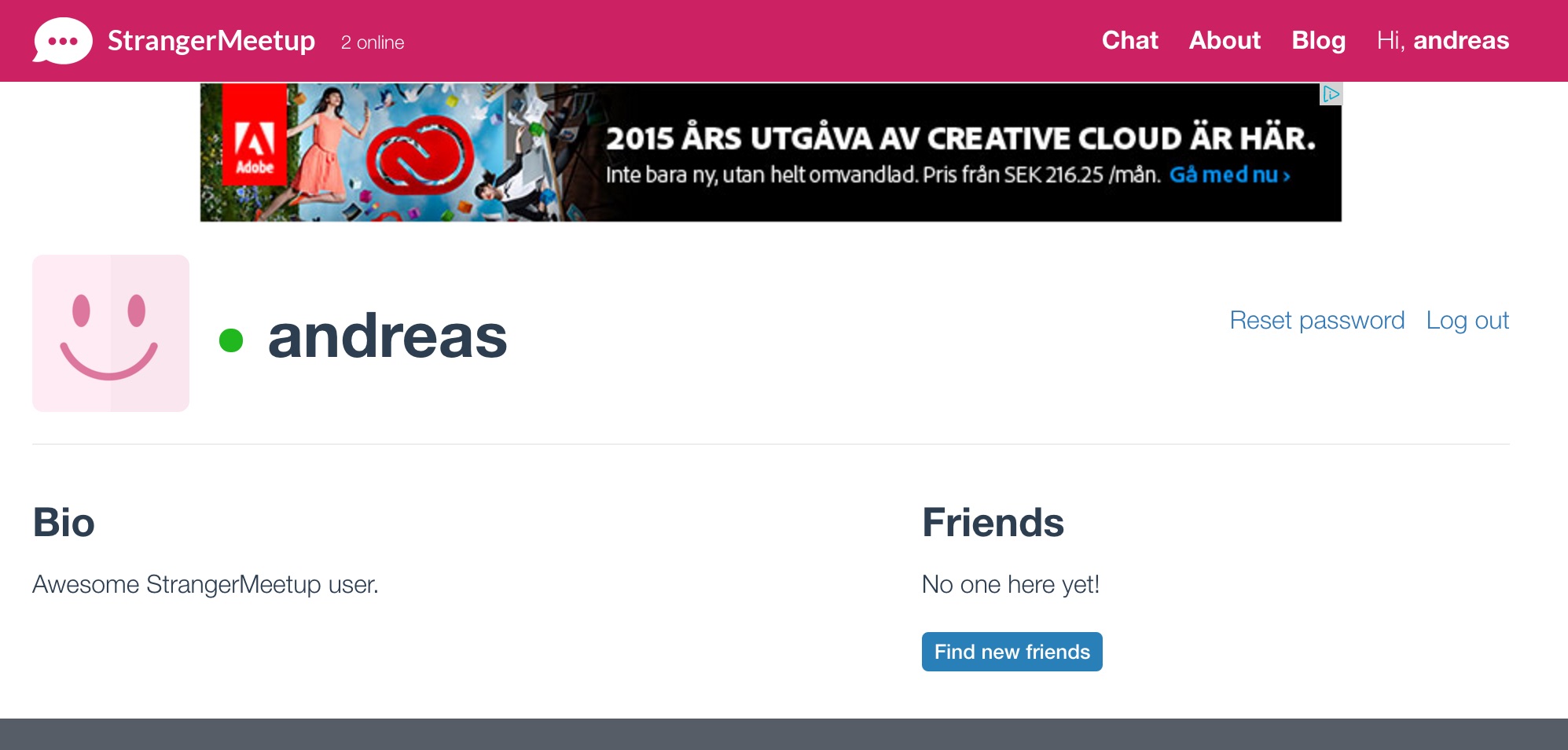Click the Bio heading

[x=64, y=523]
